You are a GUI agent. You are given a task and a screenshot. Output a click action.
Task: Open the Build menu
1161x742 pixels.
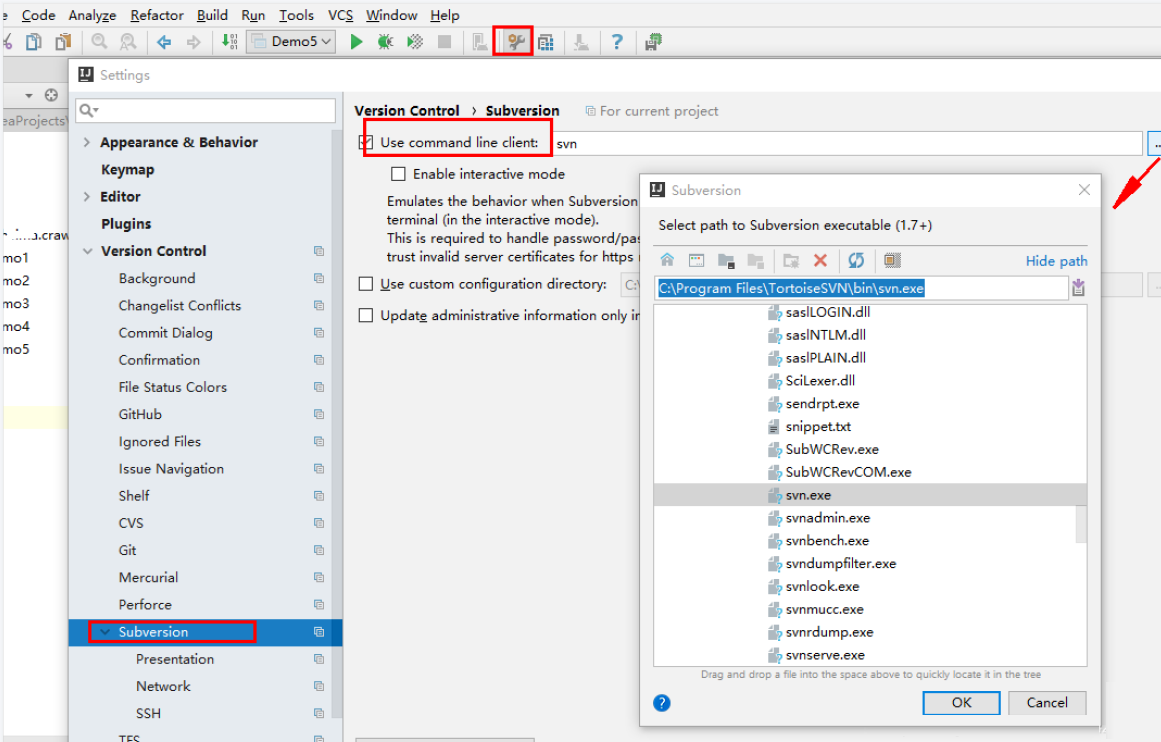[213, 15]
